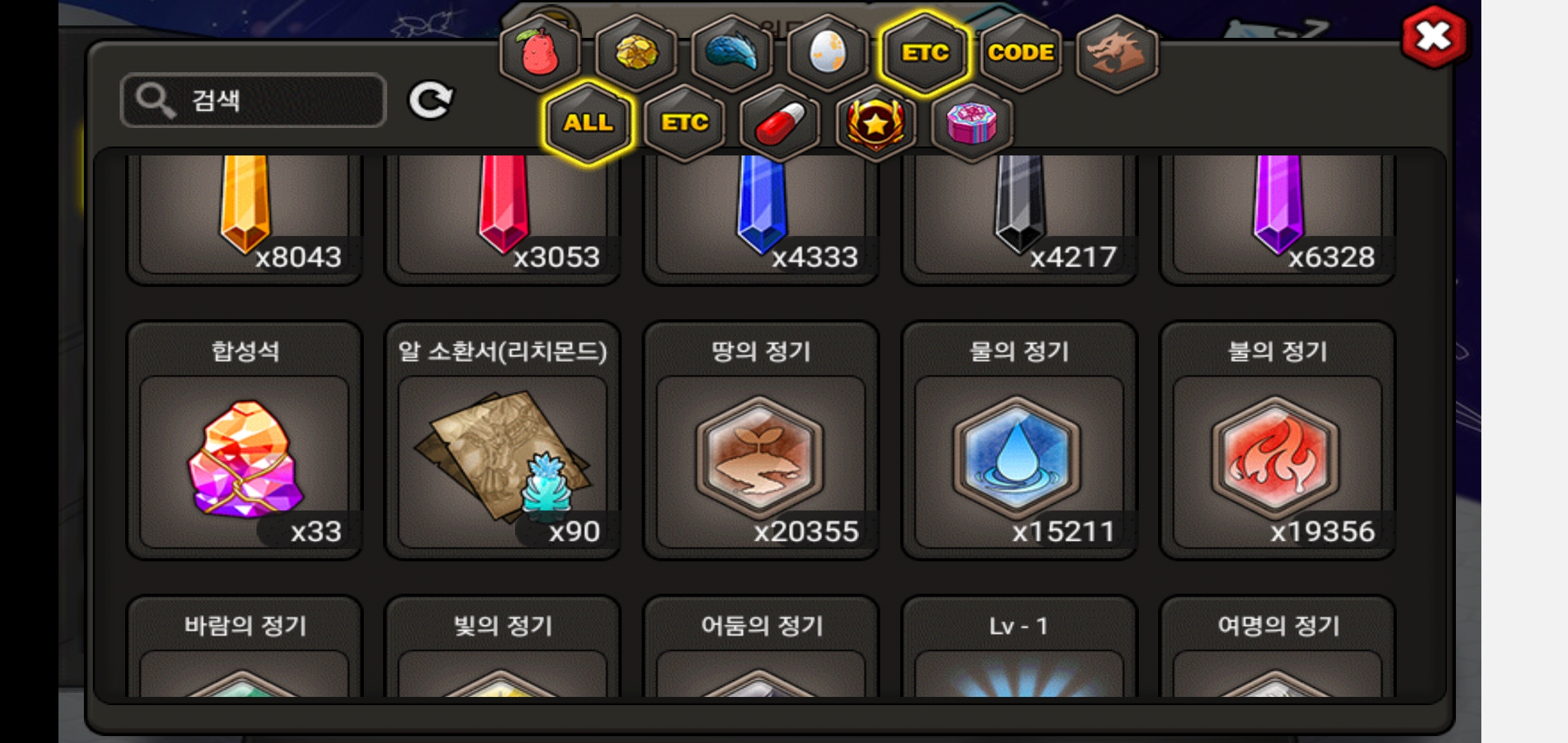1568x743 pixels.
Task: Select 알 소환서(리치몬드) scroll item
Action: (x=503, y=440)
